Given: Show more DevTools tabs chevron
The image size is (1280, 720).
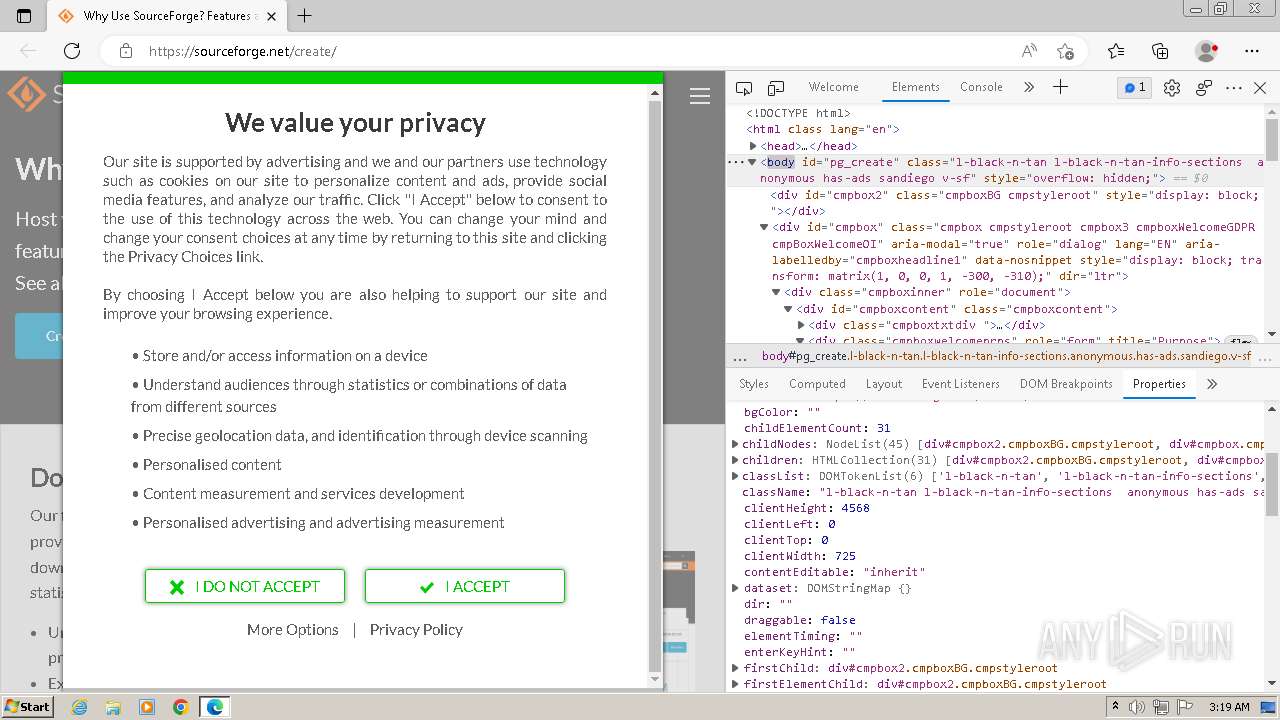Looking at the screenshot, I should (1029, 87).
